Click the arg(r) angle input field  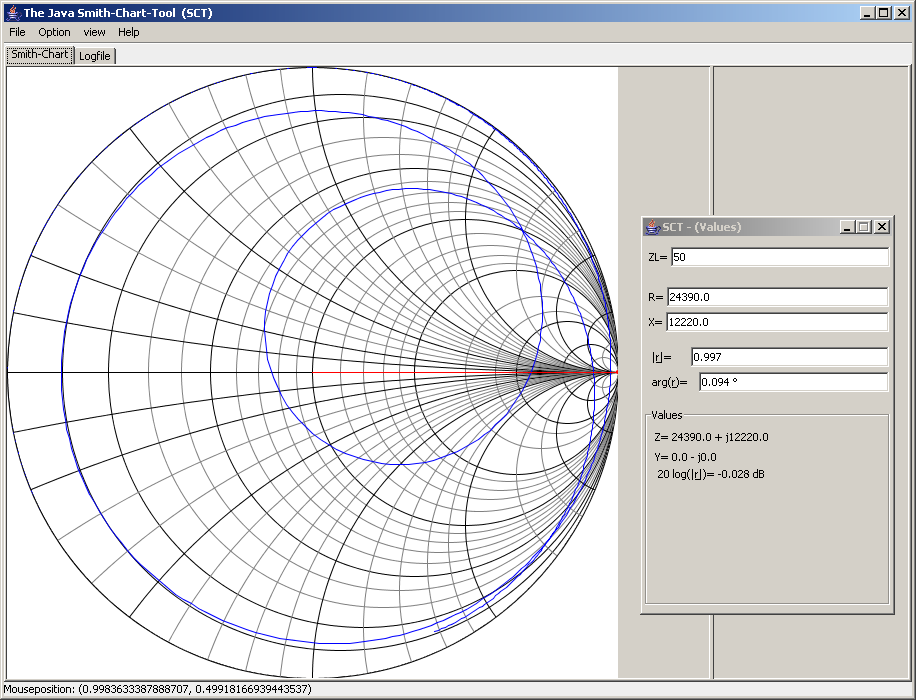pyautogui.click(x=793, y=382)
